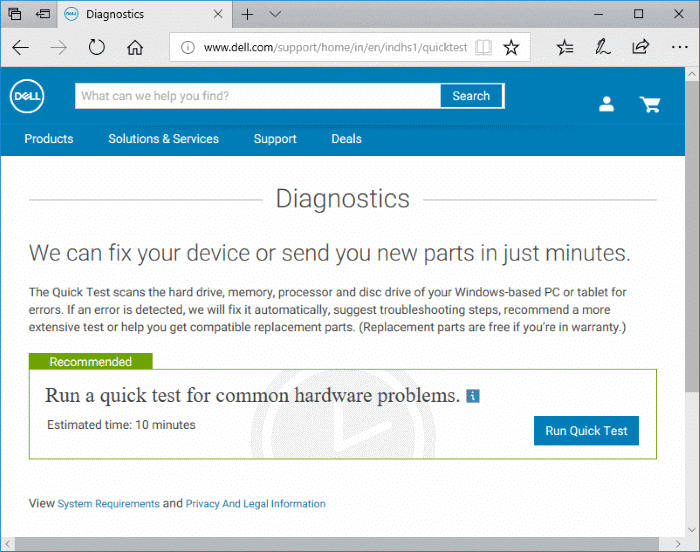
Task: Open the user account icon
Action: pos(606,104)
